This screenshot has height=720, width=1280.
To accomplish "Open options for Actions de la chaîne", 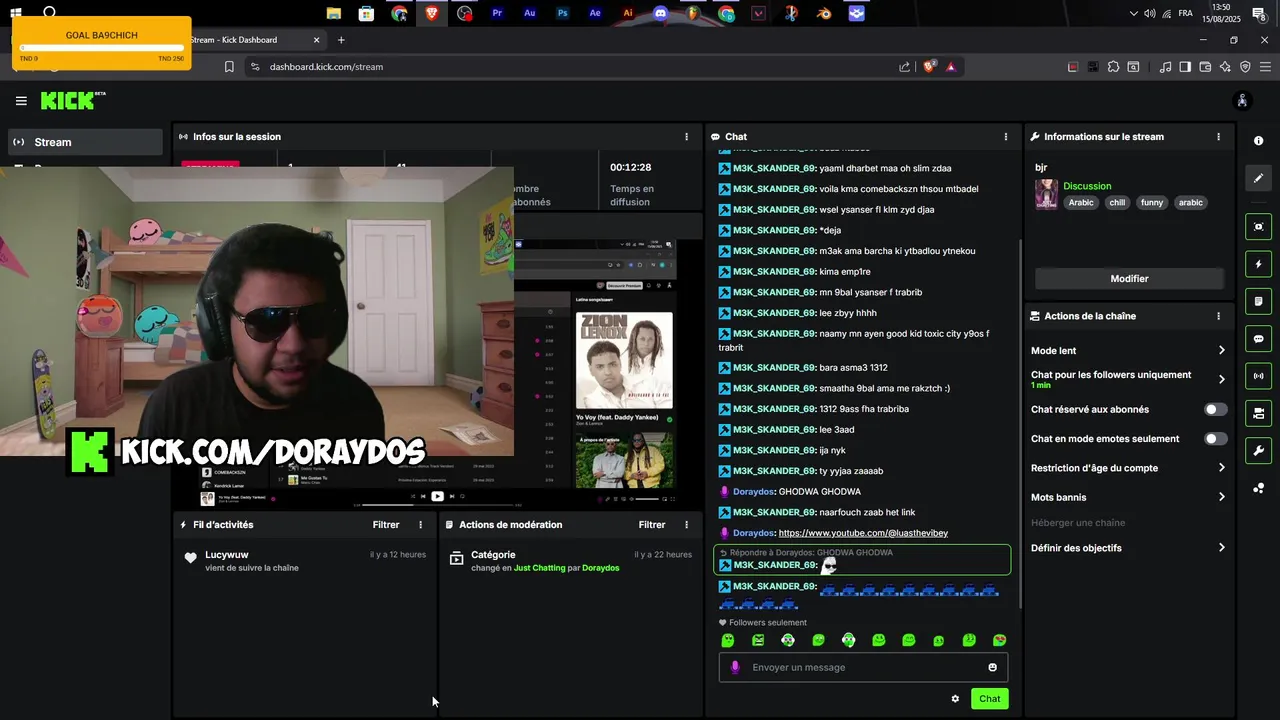I will 1218,316.
